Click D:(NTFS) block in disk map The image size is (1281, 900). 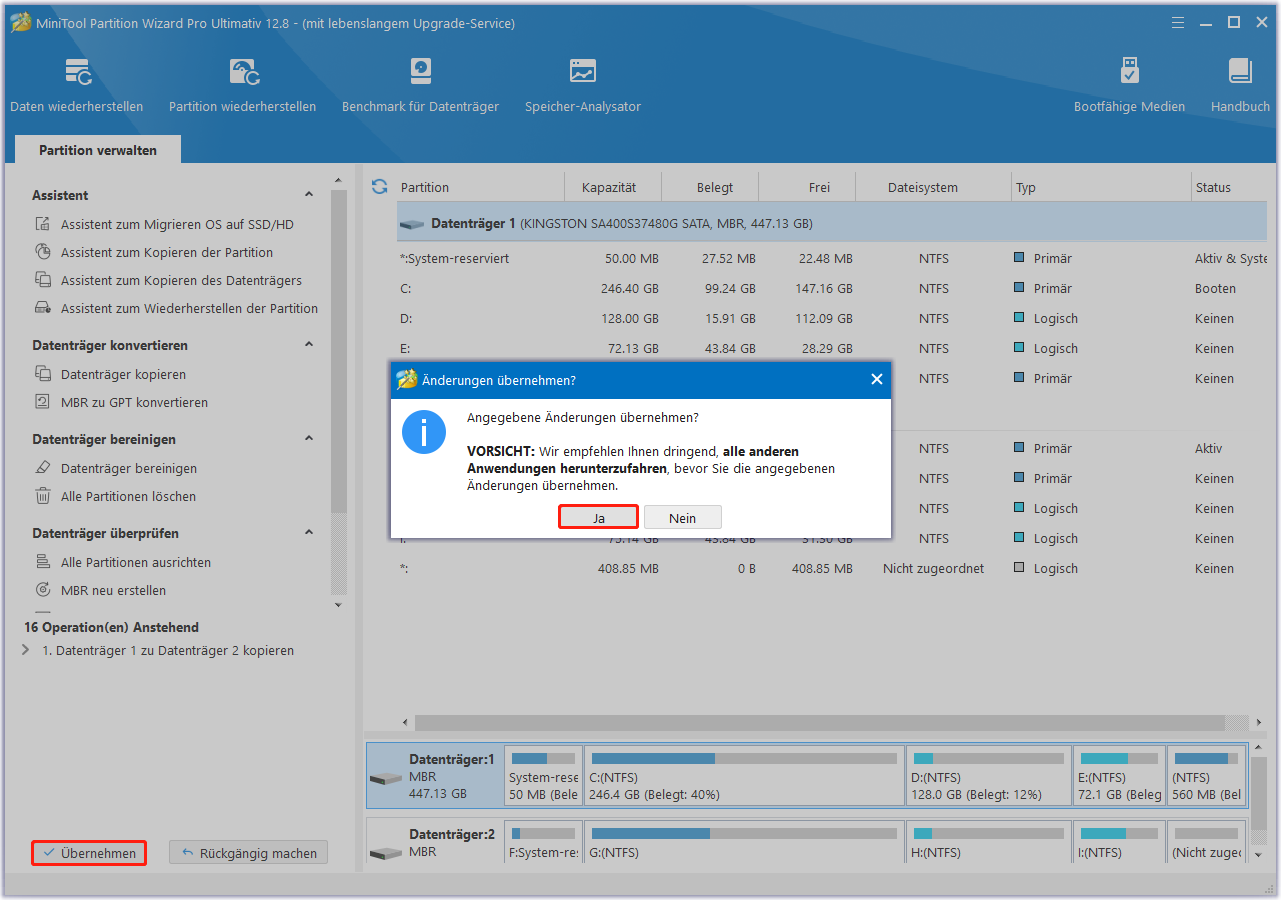pyautogui.click(x=988, y=776)
